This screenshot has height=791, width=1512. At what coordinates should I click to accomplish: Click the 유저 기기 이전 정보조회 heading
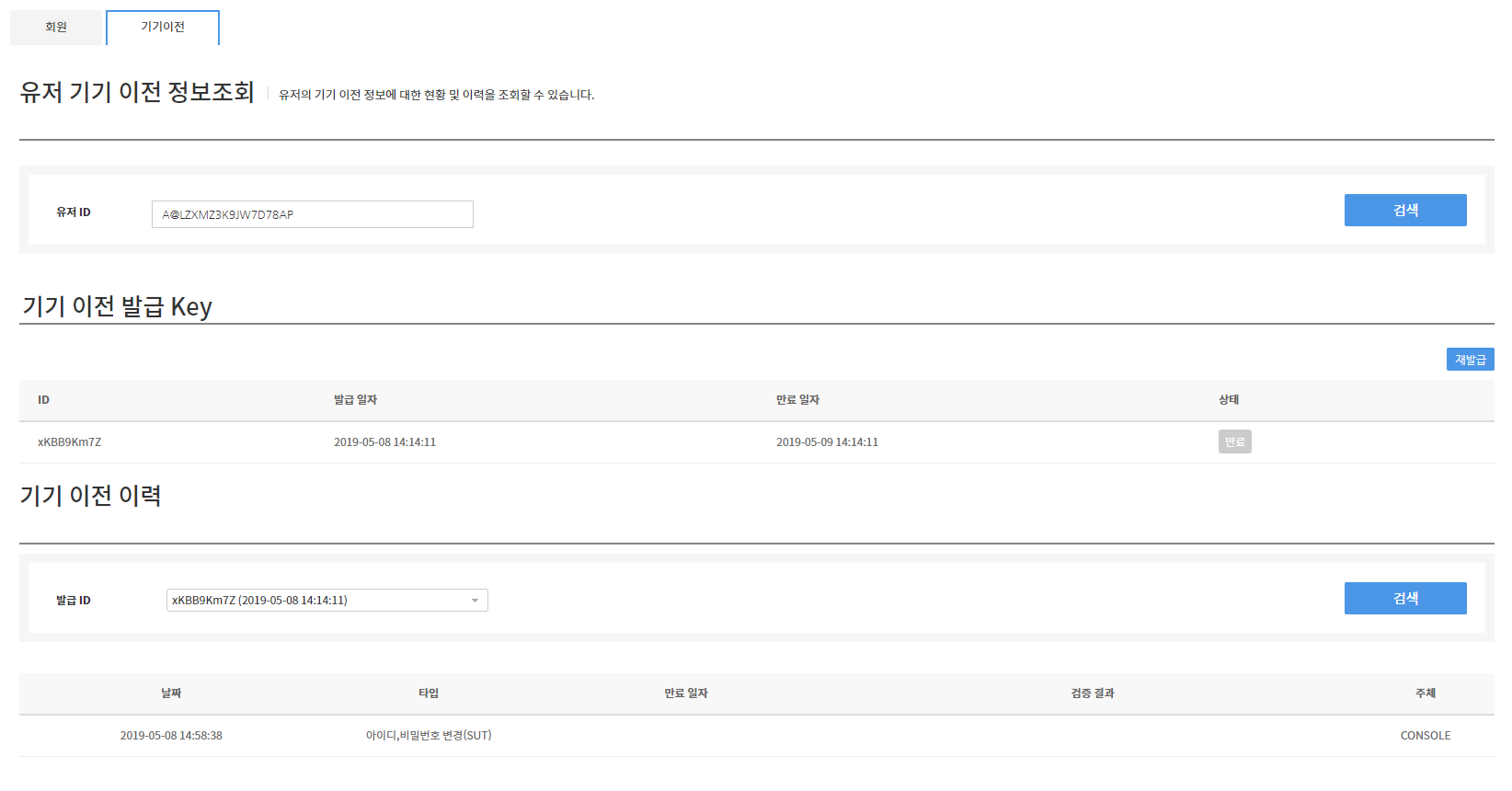[x=137, y=92]
